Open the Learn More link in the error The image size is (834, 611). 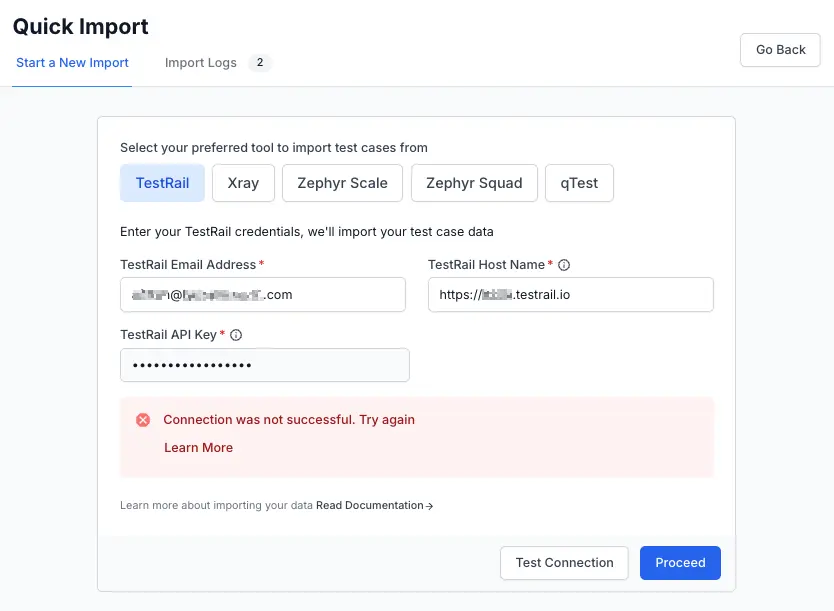point(198,448)
